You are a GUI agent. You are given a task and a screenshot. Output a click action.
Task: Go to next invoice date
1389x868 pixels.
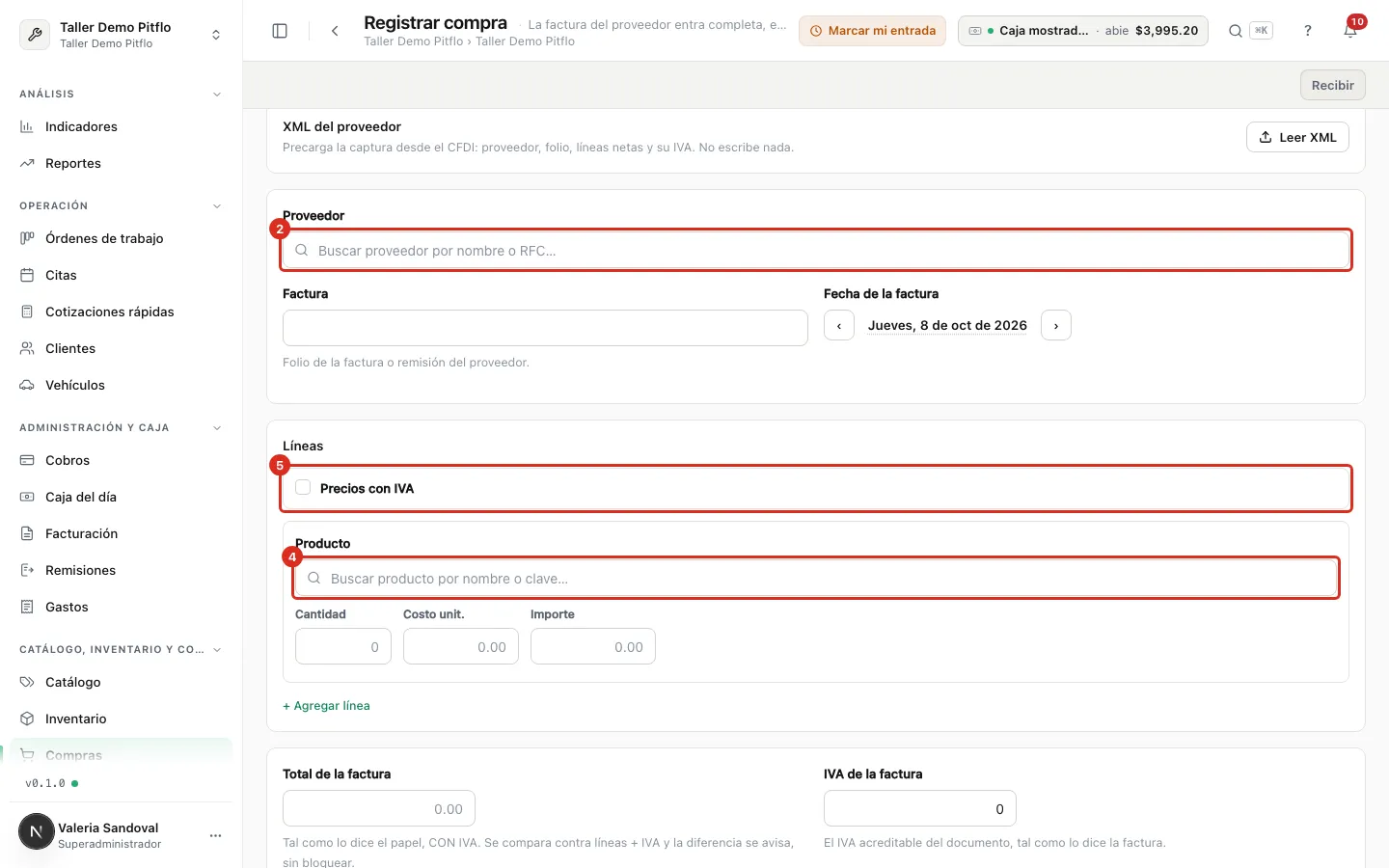(x=1056, y=326)
